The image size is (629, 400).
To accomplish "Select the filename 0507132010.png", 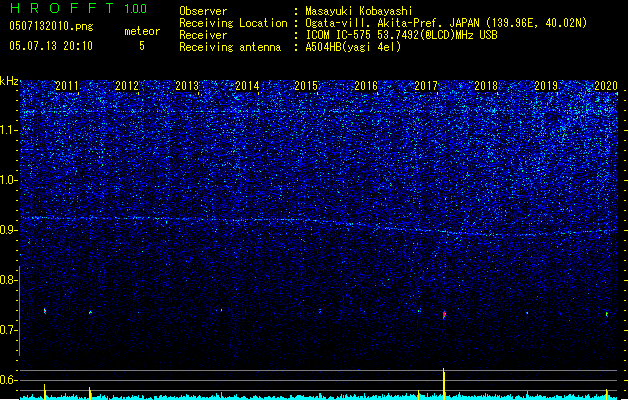I will pos(51,26).
